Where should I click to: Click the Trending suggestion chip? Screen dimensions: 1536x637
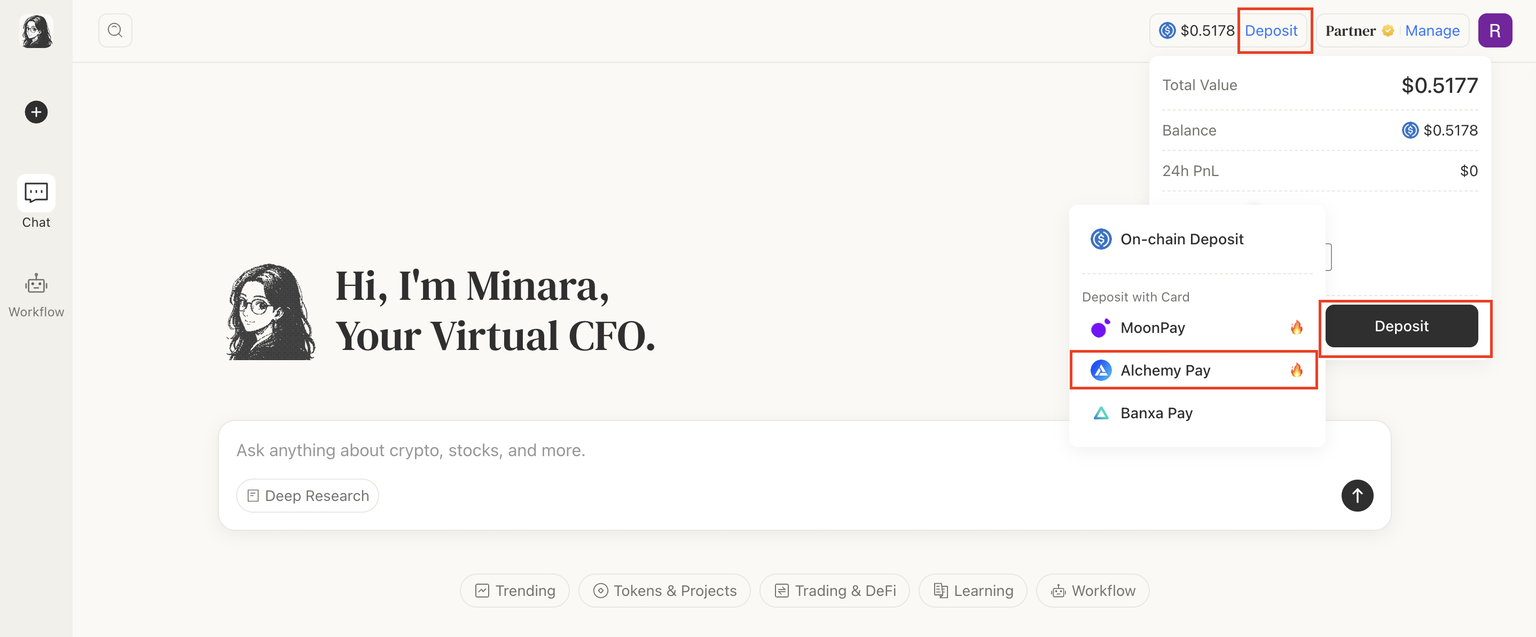515,591
